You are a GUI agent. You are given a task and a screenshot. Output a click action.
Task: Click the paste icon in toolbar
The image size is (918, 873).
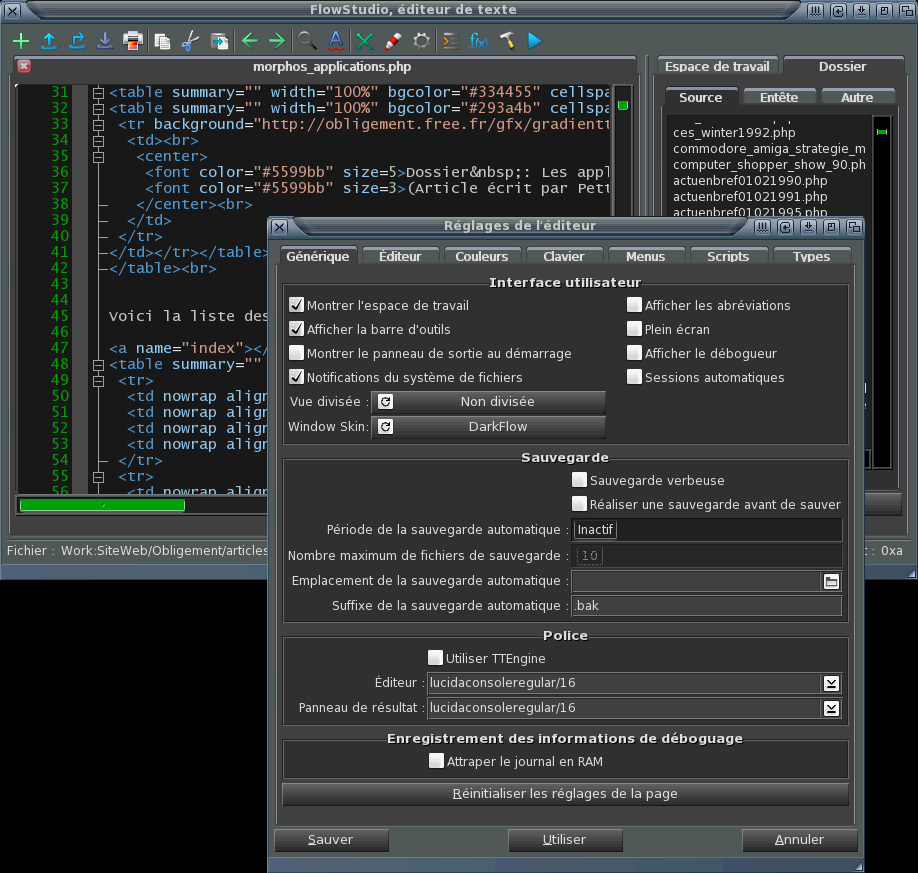[219, 41]
